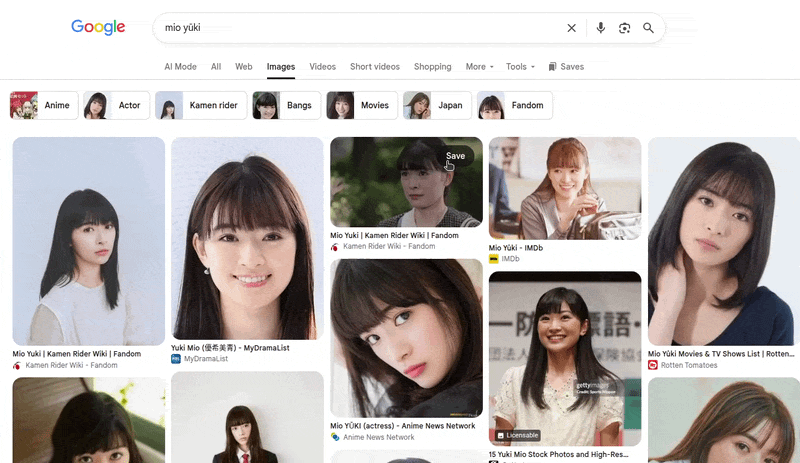This screenshot has height=463, width=800.
Task: Click the MyDramaList source favicon
Action: click(176, 359)
